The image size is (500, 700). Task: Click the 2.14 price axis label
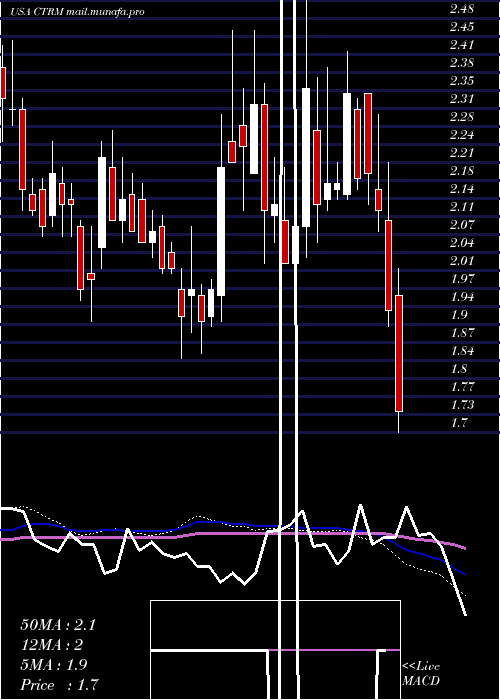(x=462, y=188)
